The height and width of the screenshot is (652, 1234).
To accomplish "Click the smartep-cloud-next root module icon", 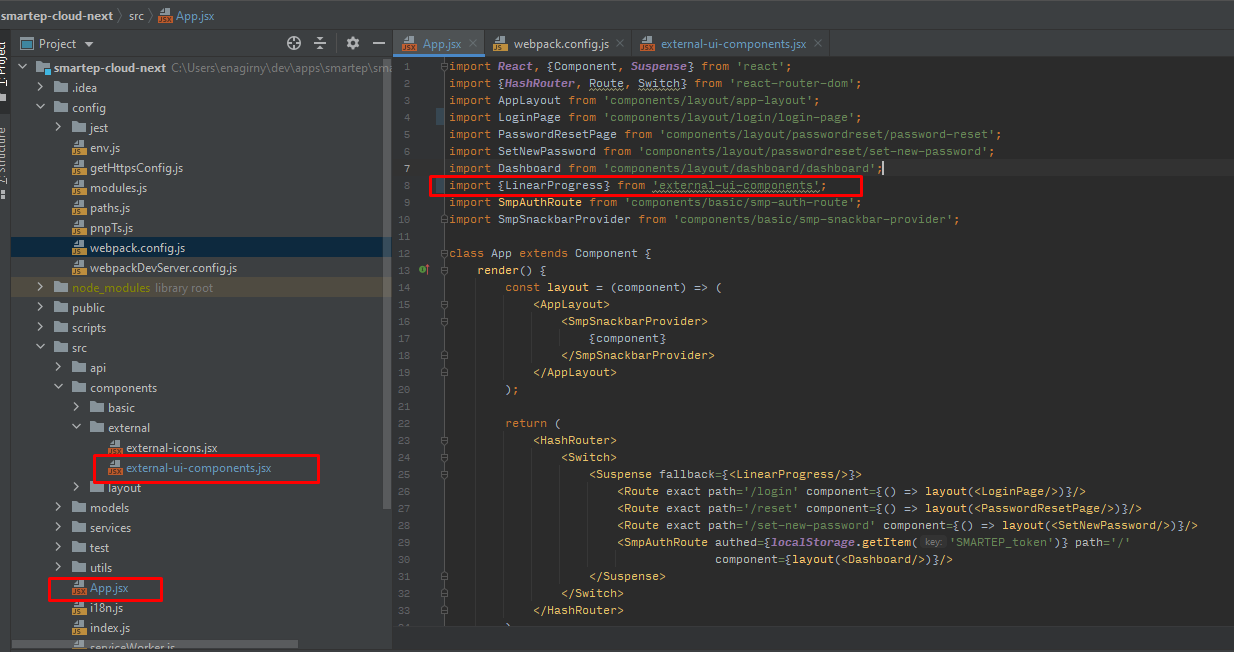I will (42, 68).
